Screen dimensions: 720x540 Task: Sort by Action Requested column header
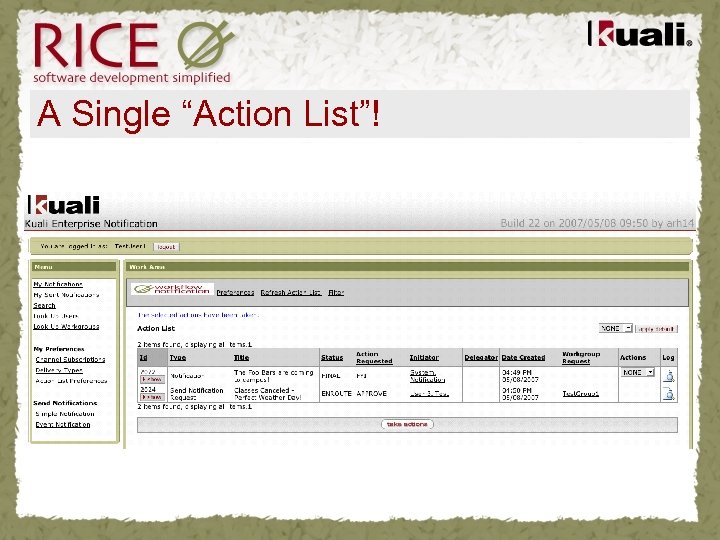374,358
